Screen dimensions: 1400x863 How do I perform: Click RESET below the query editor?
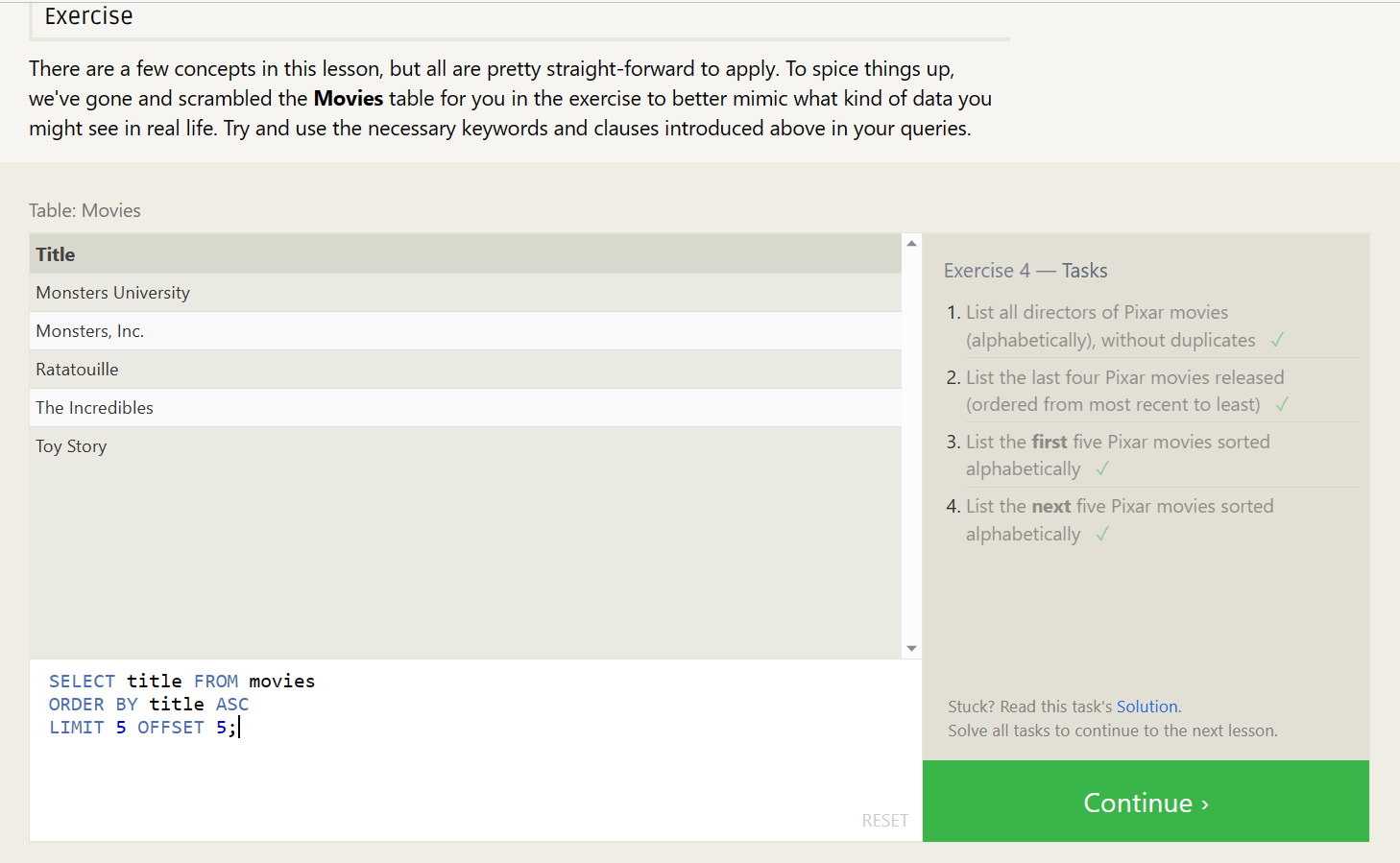click(884, 821)
